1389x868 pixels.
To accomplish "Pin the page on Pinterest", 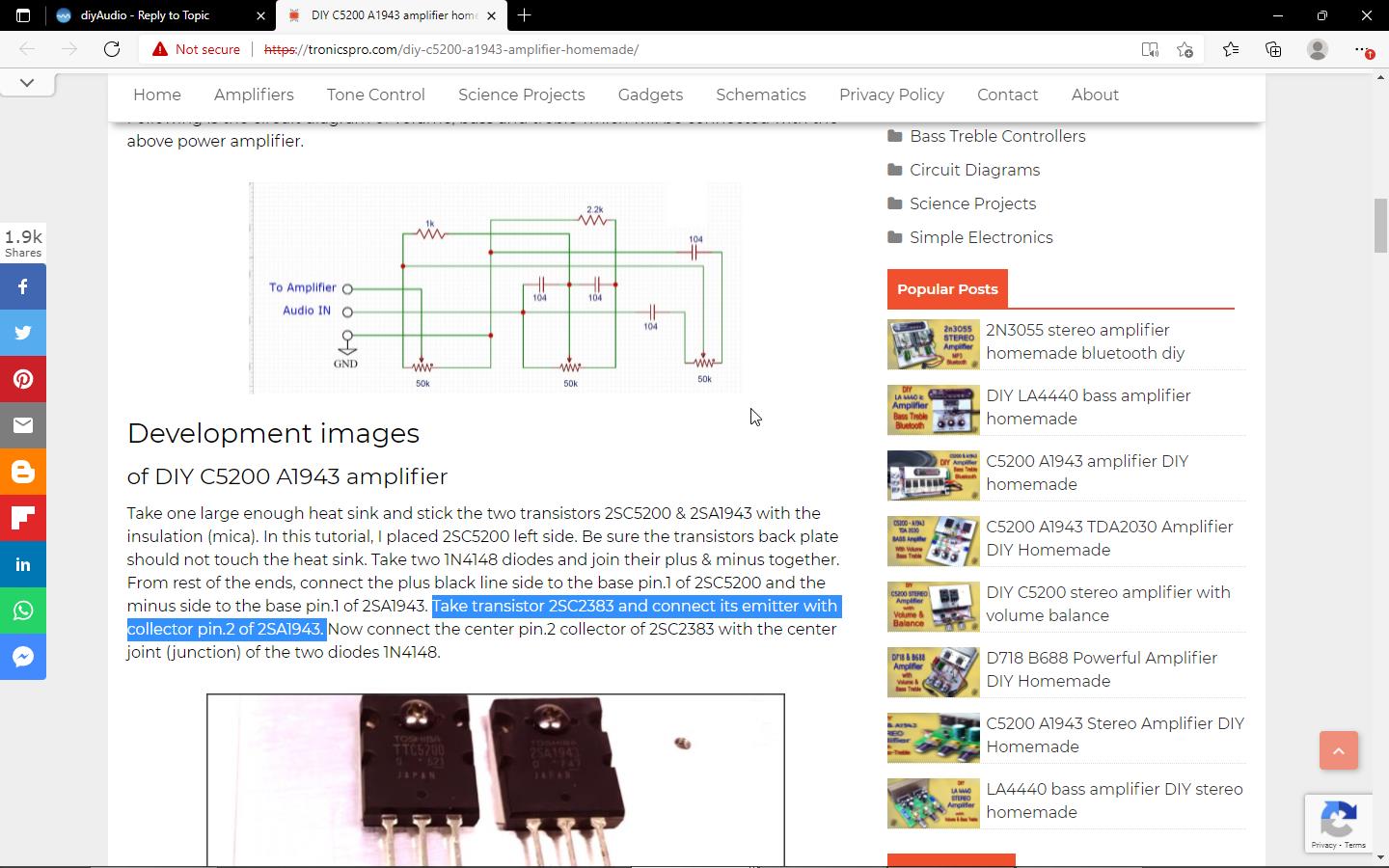I will tap(23, 379).
